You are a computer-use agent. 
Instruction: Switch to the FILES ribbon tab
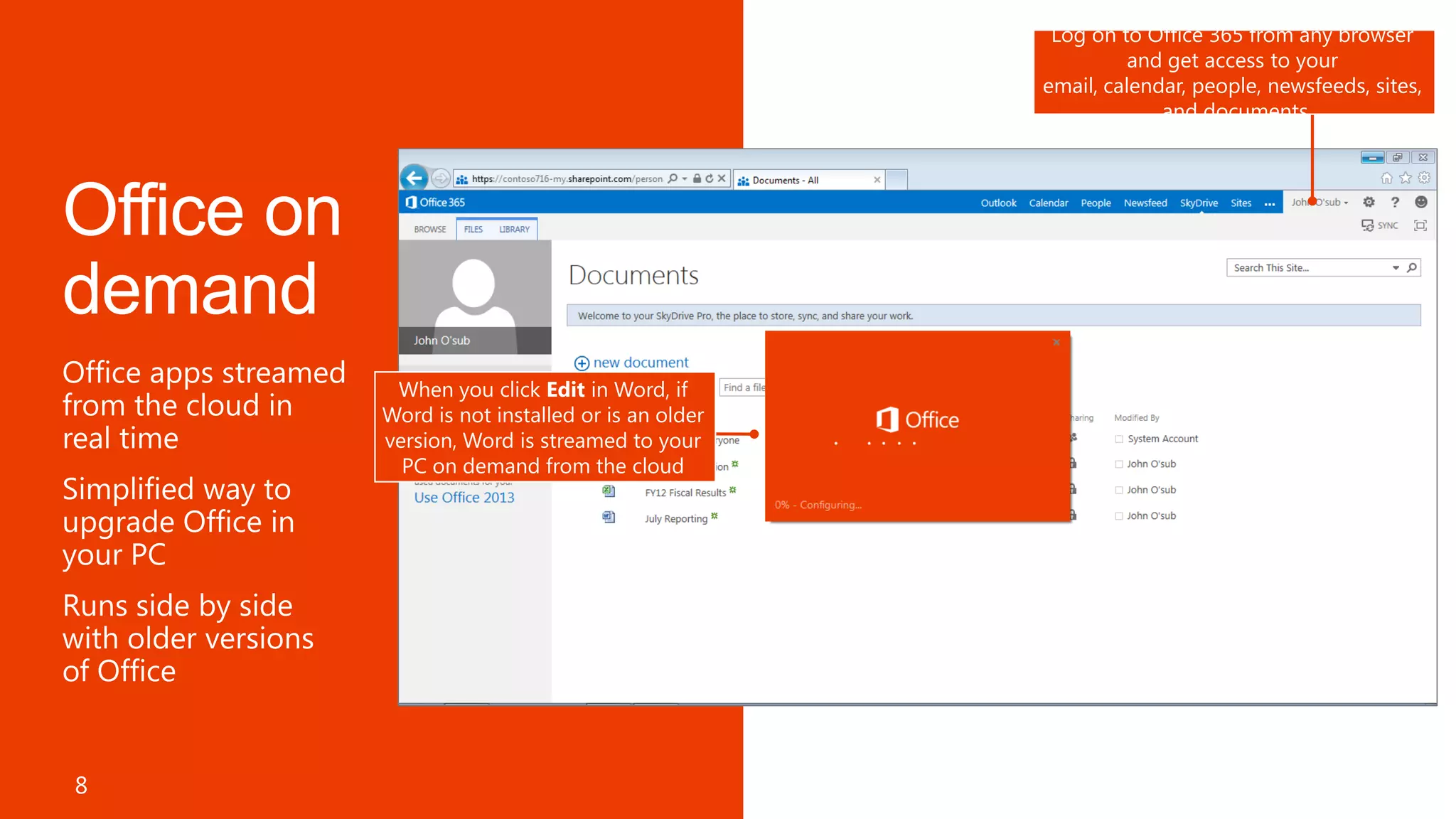click(473, 230)
